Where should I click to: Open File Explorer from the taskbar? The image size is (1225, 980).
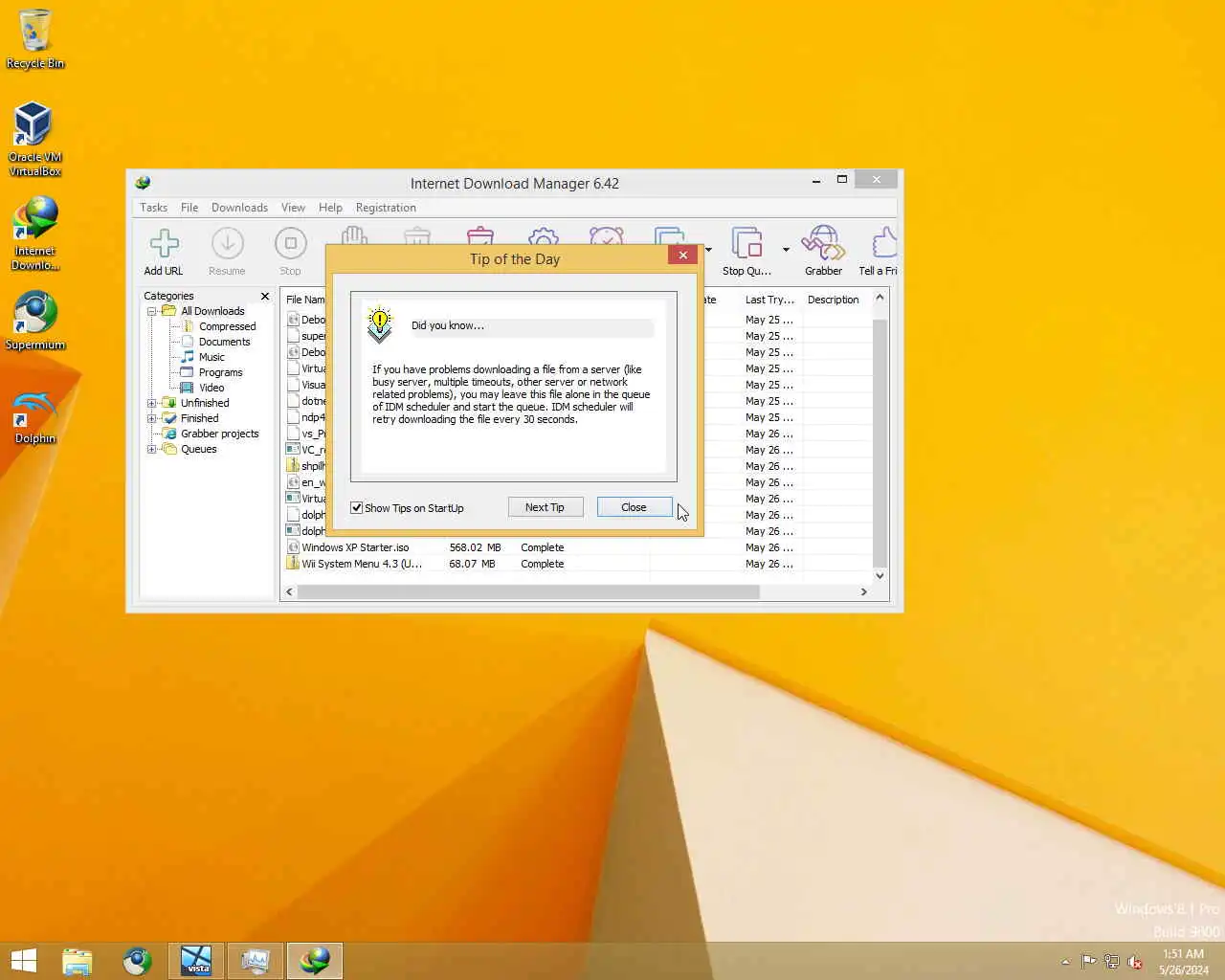coord(78,961)
